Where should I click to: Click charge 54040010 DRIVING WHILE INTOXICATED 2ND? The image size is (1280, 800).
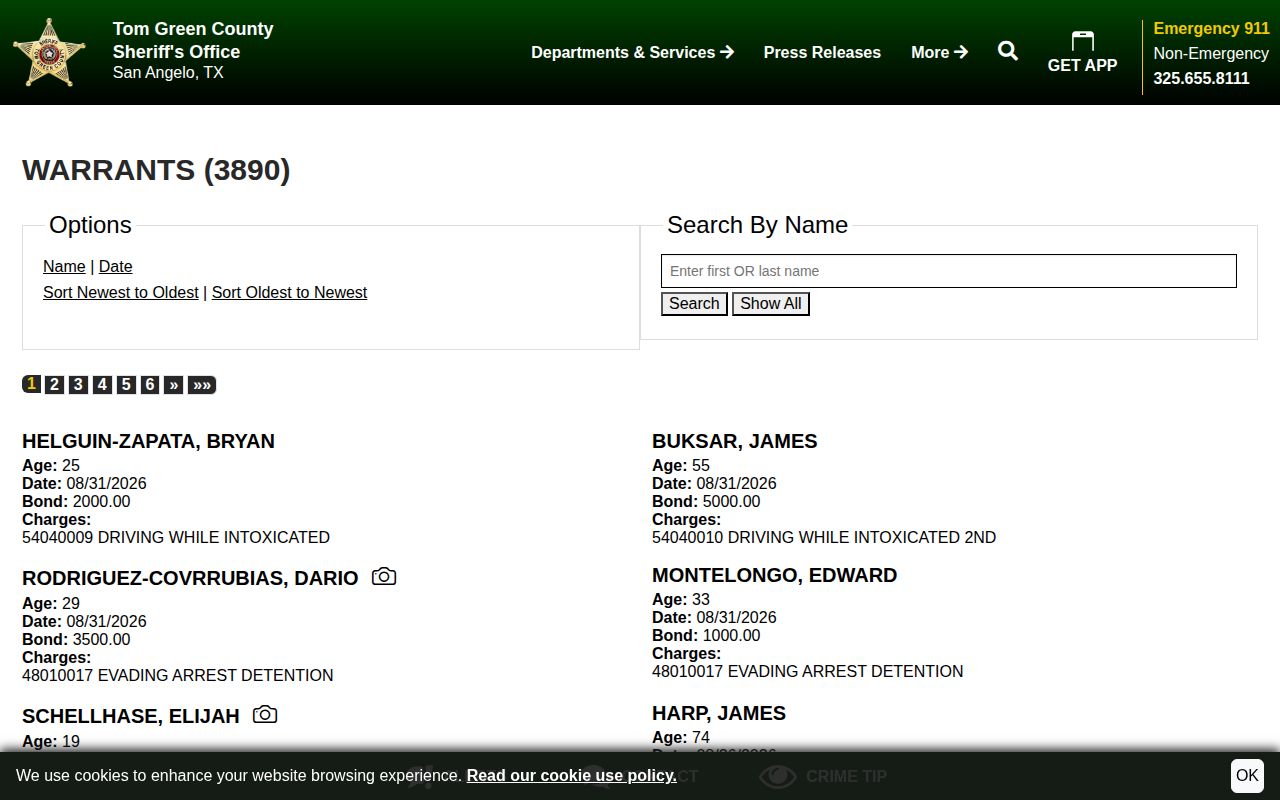coord(824,537)
